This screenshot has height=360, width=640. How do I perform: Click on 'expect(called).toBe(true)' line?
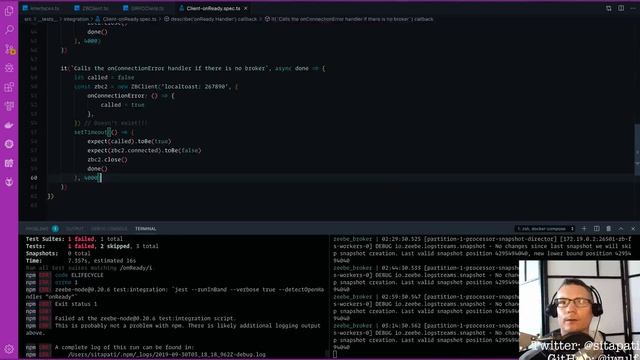pos(129,141)
